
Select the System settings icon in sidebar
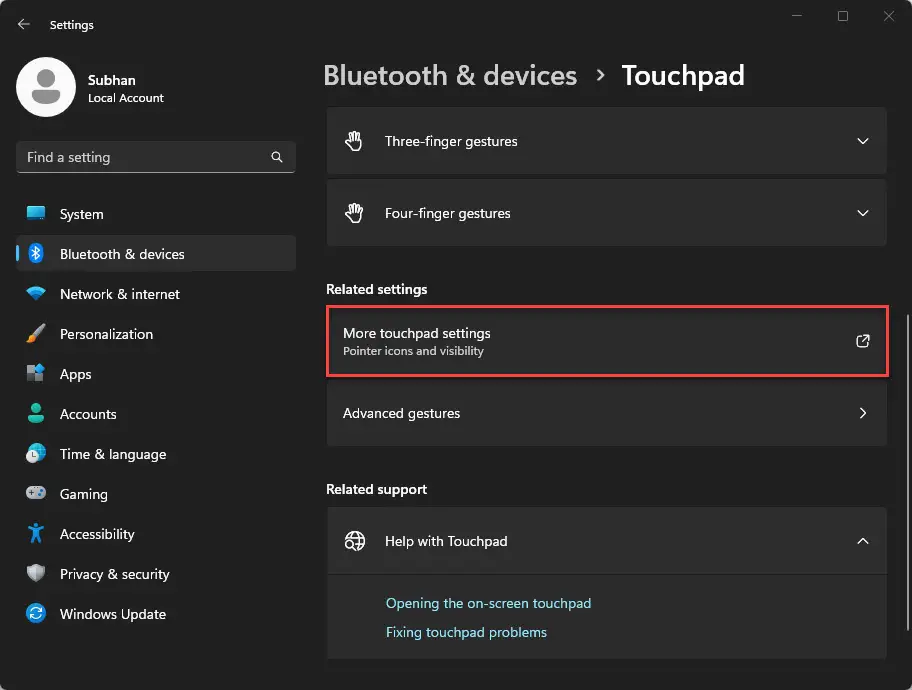[x=38, y=214]
